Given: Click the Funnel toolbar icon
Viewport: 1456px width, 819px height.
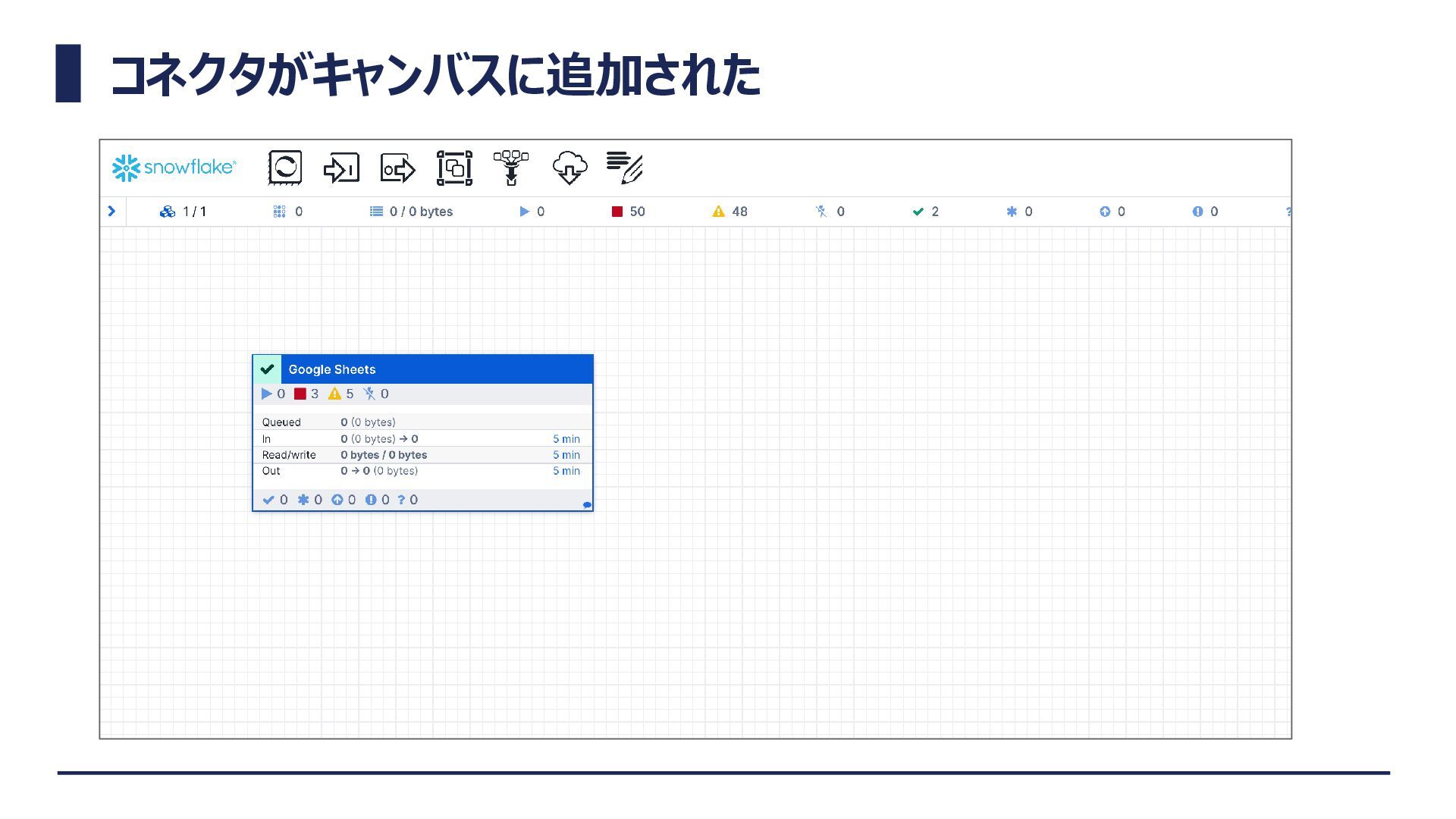Looking at the screenshot, I should [511, 168].
